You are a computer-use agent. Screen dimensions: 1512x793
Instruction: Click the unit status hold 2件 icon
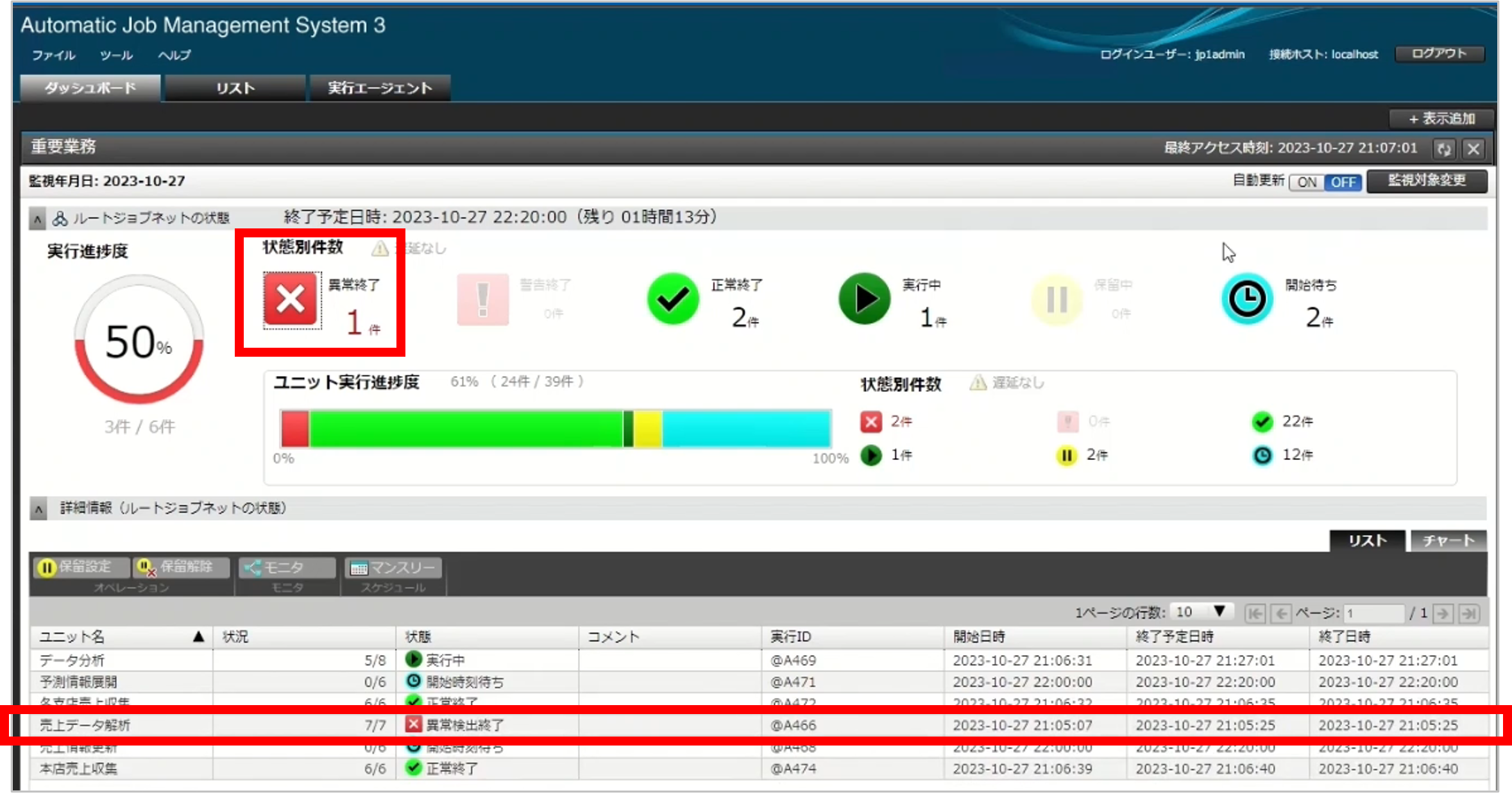click(1067, 456)
